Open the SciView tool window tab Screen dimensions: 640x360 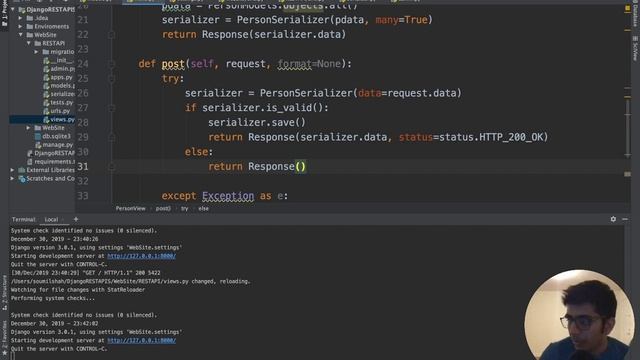coord(636,48)
